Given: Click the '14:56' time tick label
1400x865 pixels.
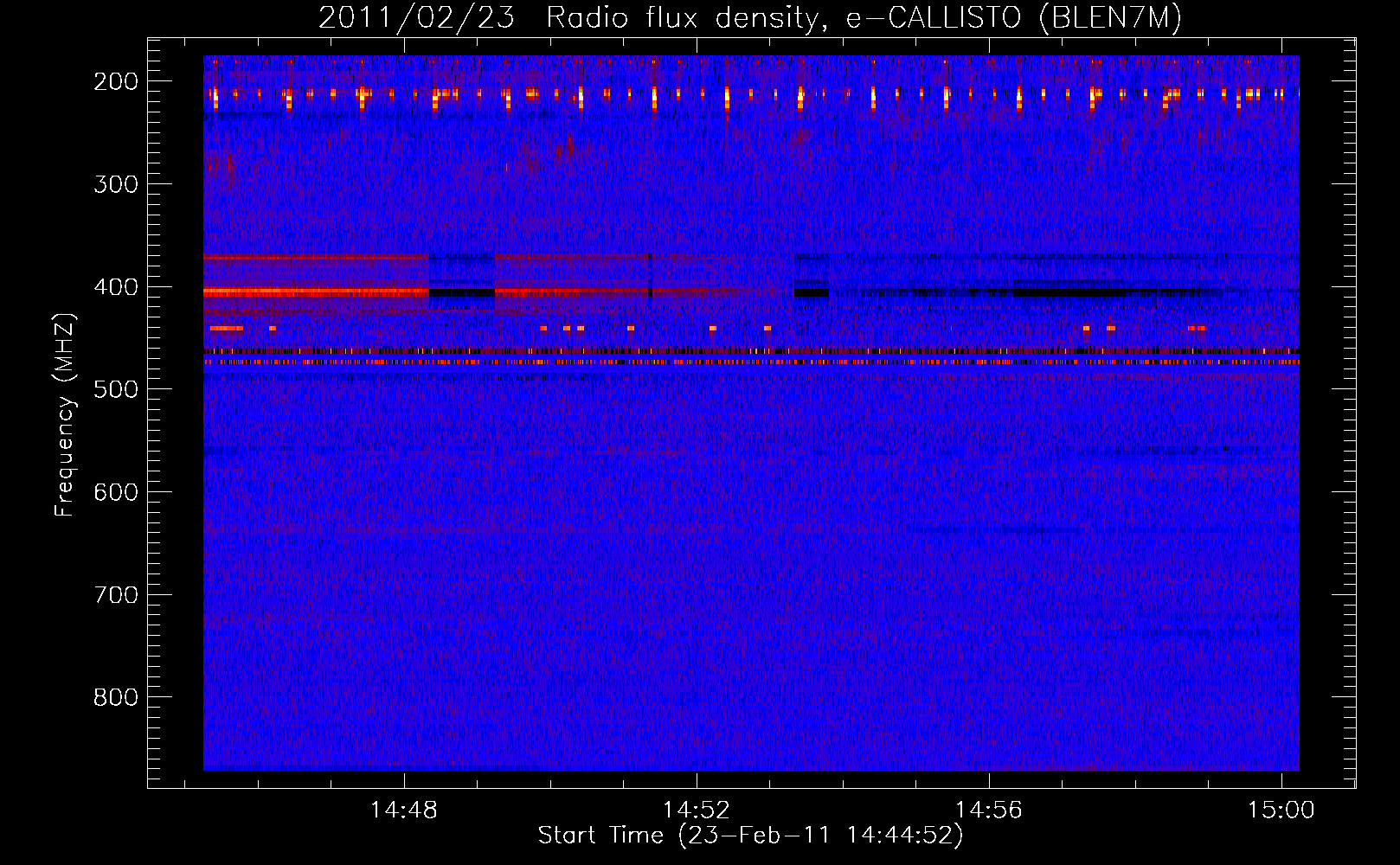Looking at the screenshot, I should point(989,811).
